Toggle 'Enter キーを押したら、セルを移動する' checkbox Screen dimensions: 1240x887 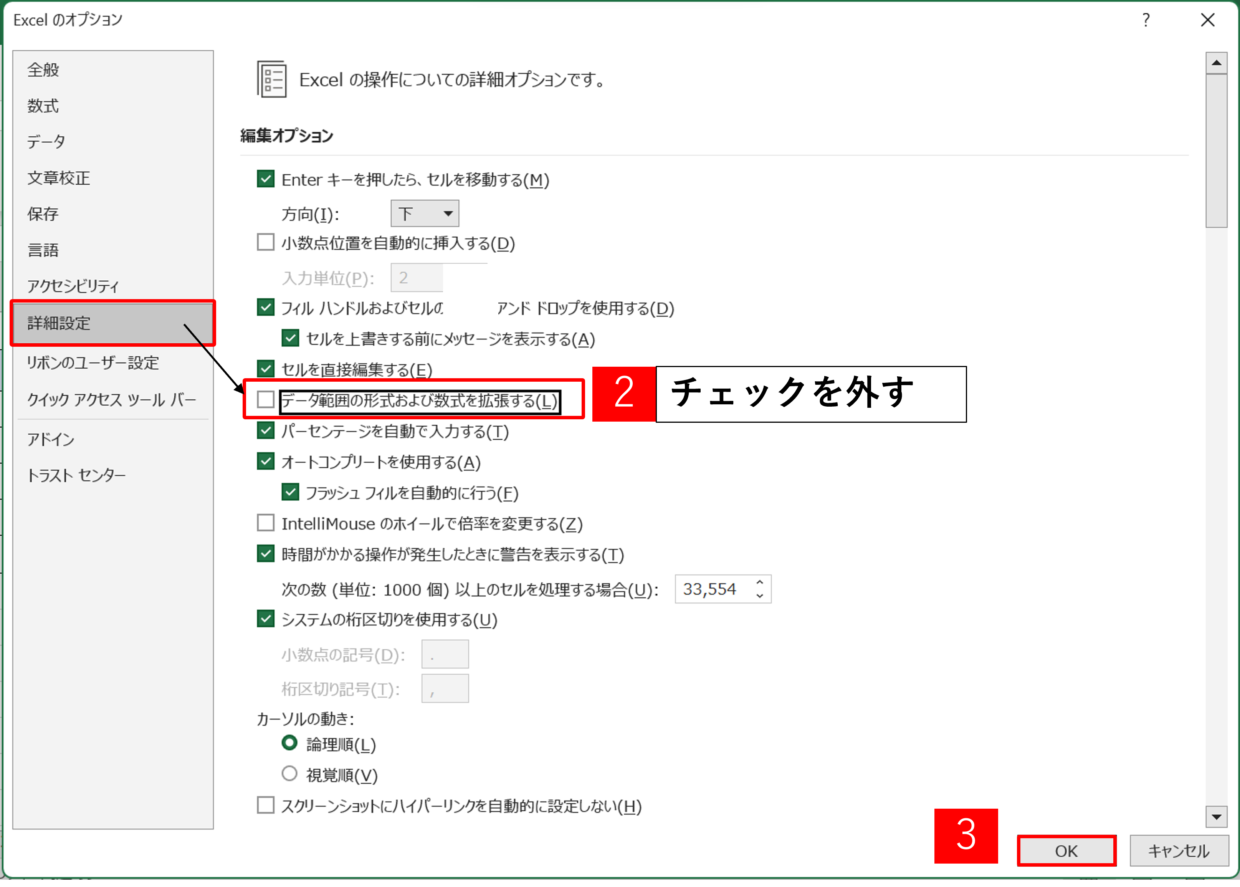pyautogui.click(x=265, y=180)
